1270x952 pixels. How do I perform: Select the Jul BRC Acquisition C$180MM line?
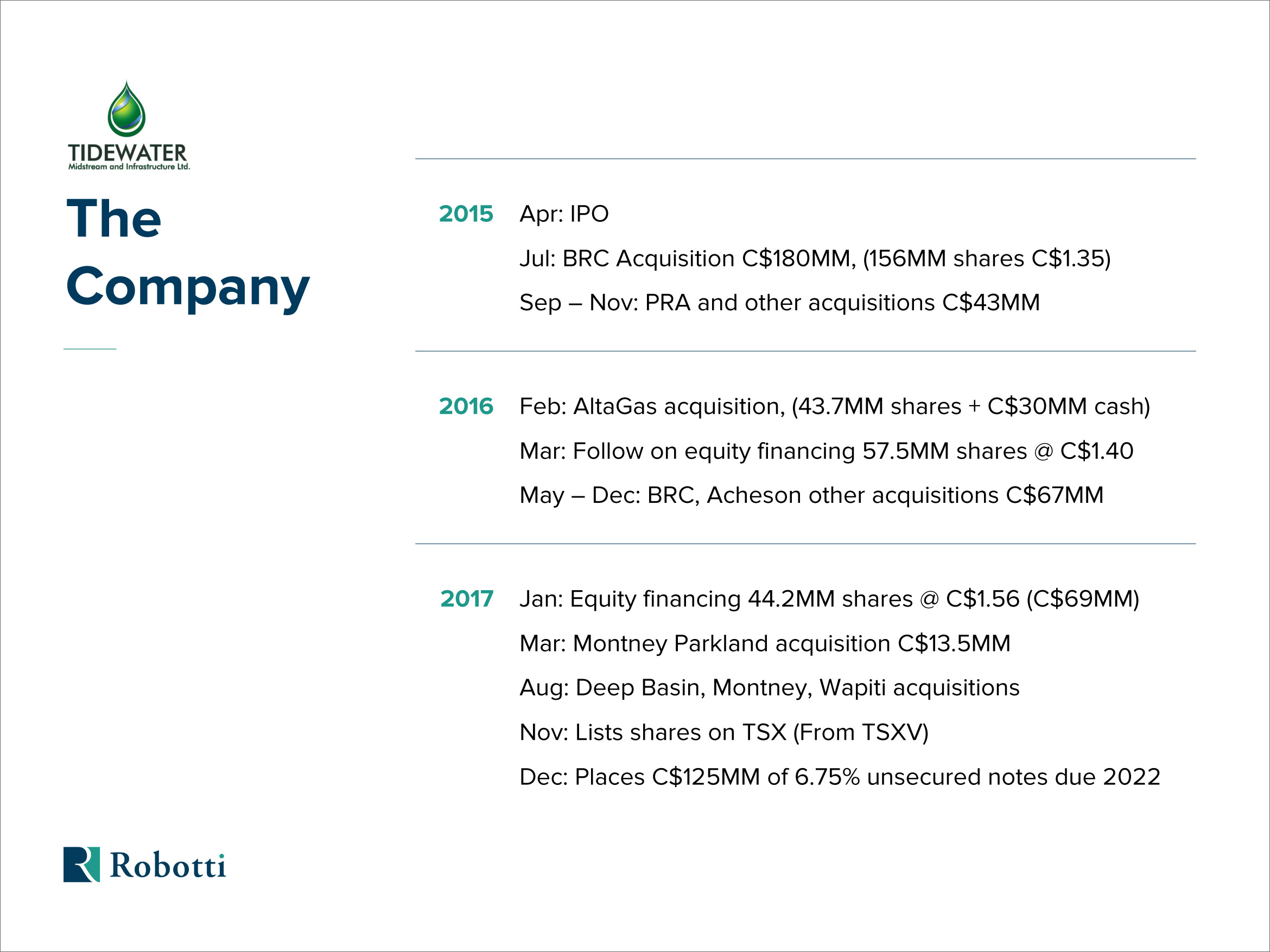[815, 259]
